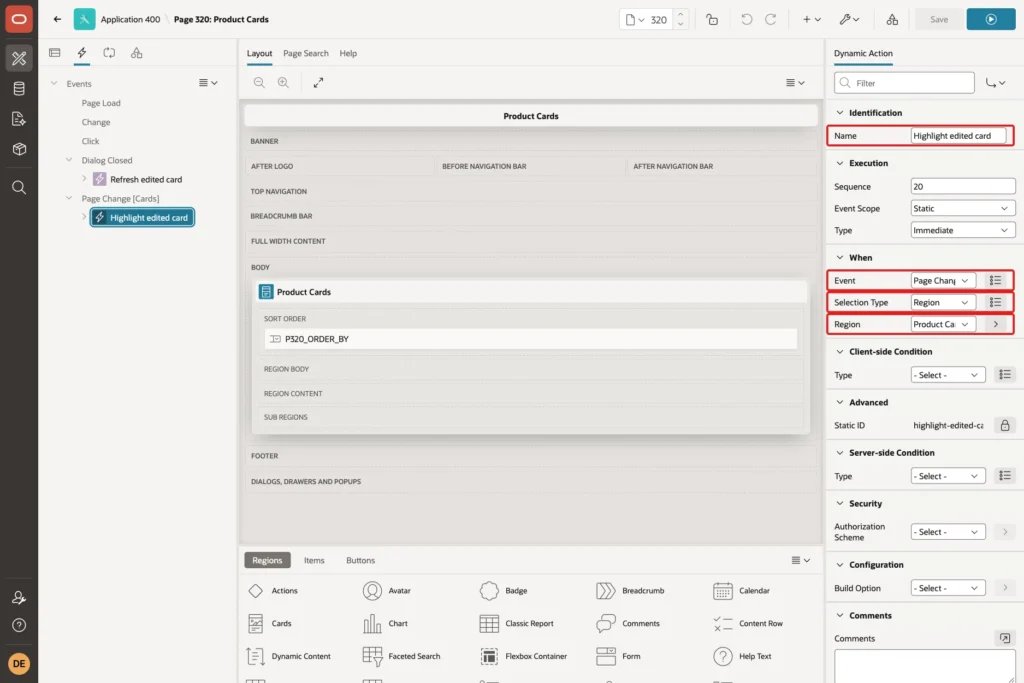Open the Processing tab icon
Screen dimensions: 1024x683
click(109, 53)
